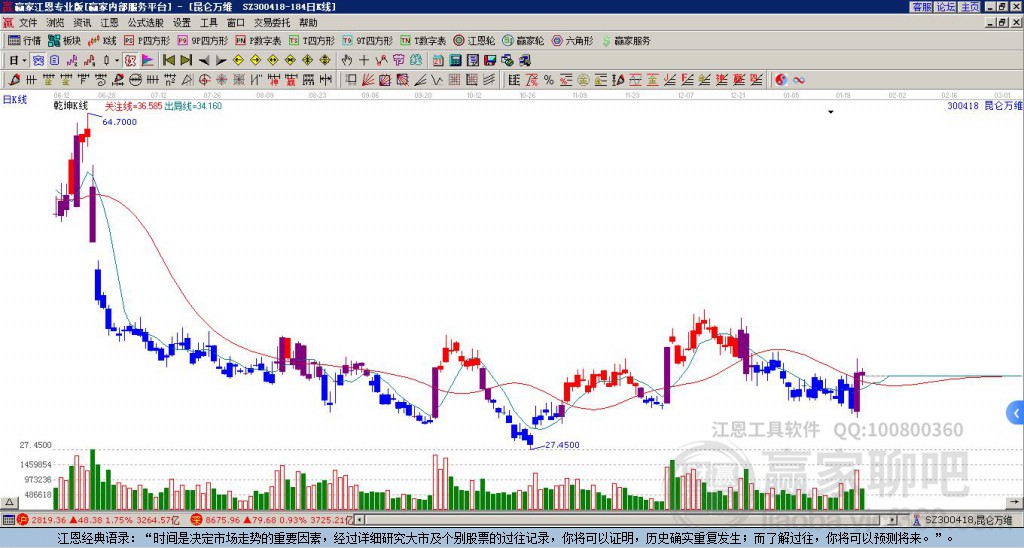Click the bottom scrollbar left arrow
Viewport: 1024px width, 548px height.
[359, 520]
